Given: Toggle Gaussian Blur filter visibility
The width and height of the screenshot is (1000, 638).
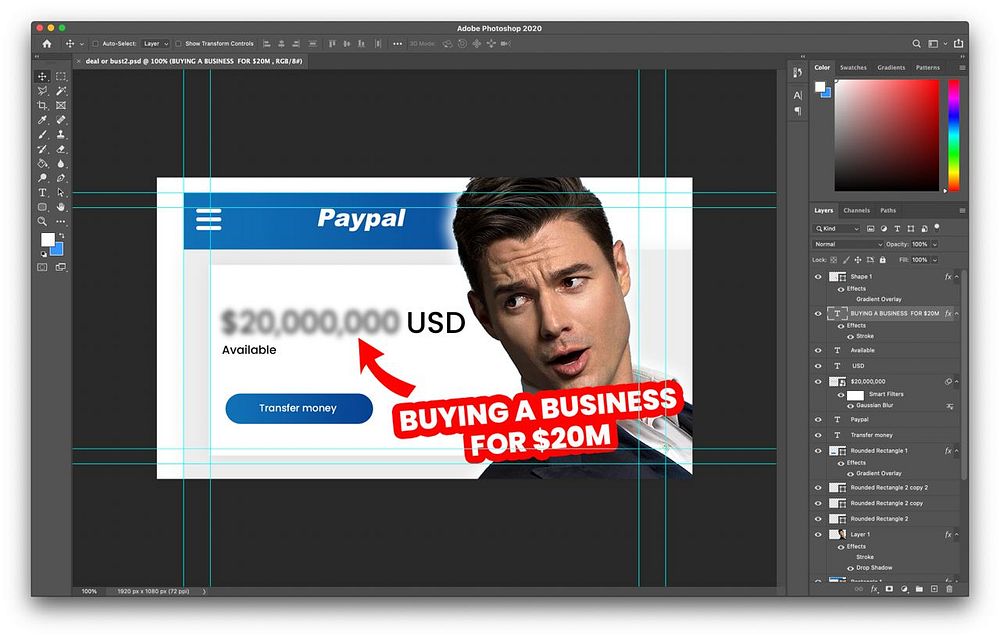Looking at the screenshot, I should [851, 406].
